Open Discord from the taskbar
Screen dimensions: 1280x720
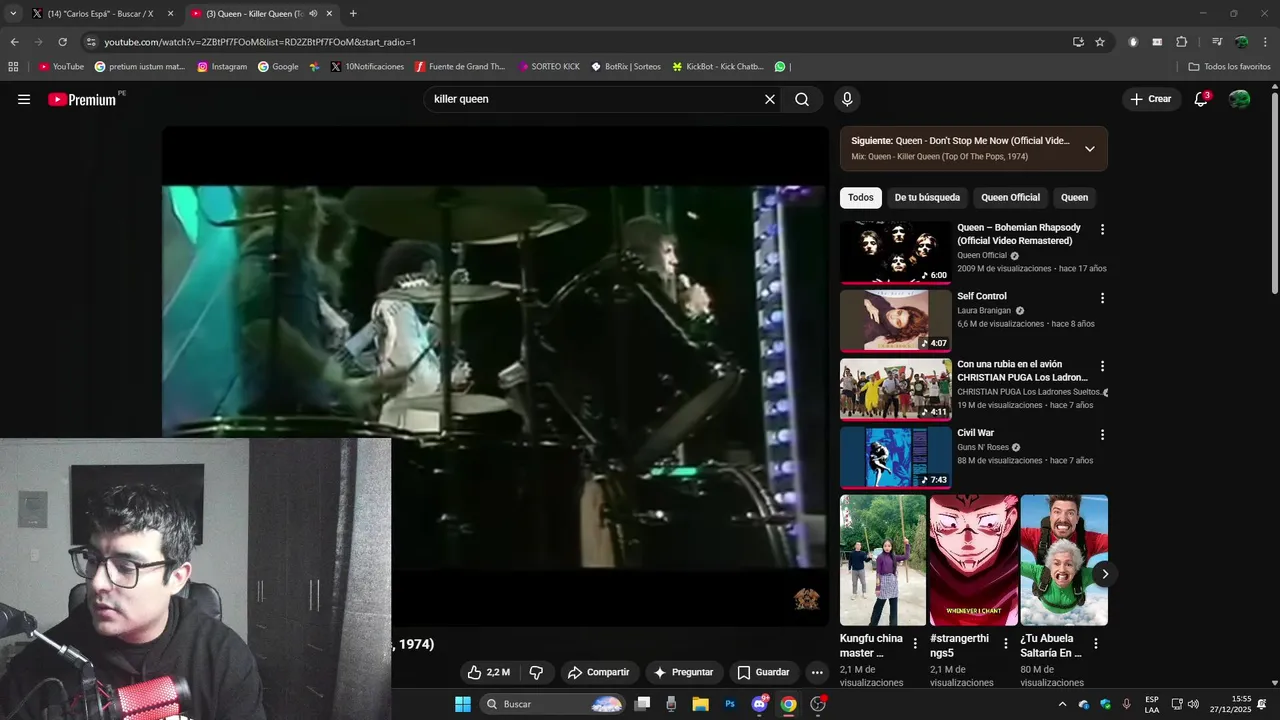point(759,704)
